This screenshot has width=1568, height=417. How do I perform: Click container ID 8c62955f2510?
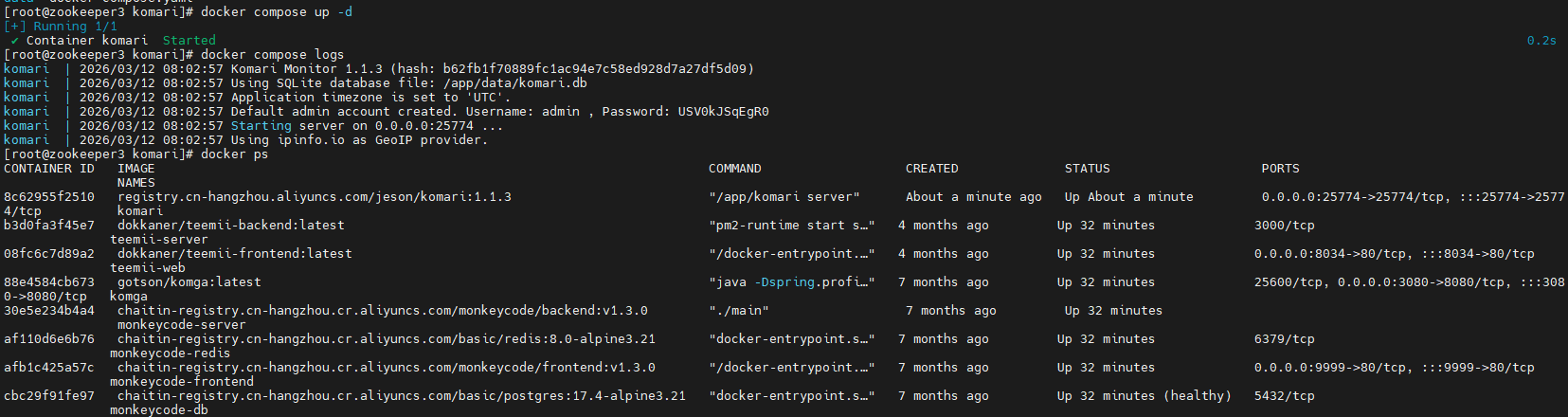point(49,197)
